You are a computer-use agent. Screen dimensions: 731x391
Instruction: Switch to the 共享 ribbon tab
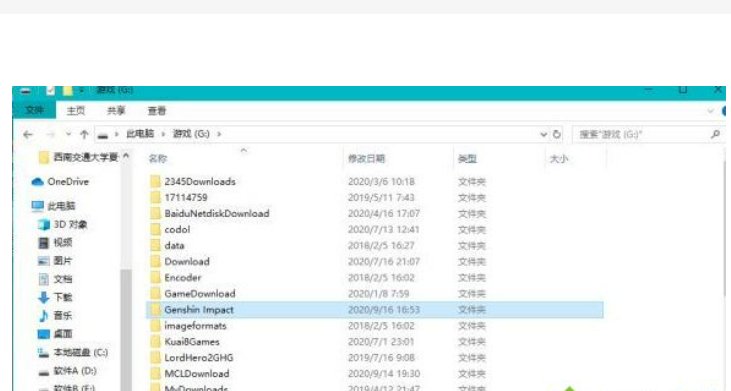[116, 111]
